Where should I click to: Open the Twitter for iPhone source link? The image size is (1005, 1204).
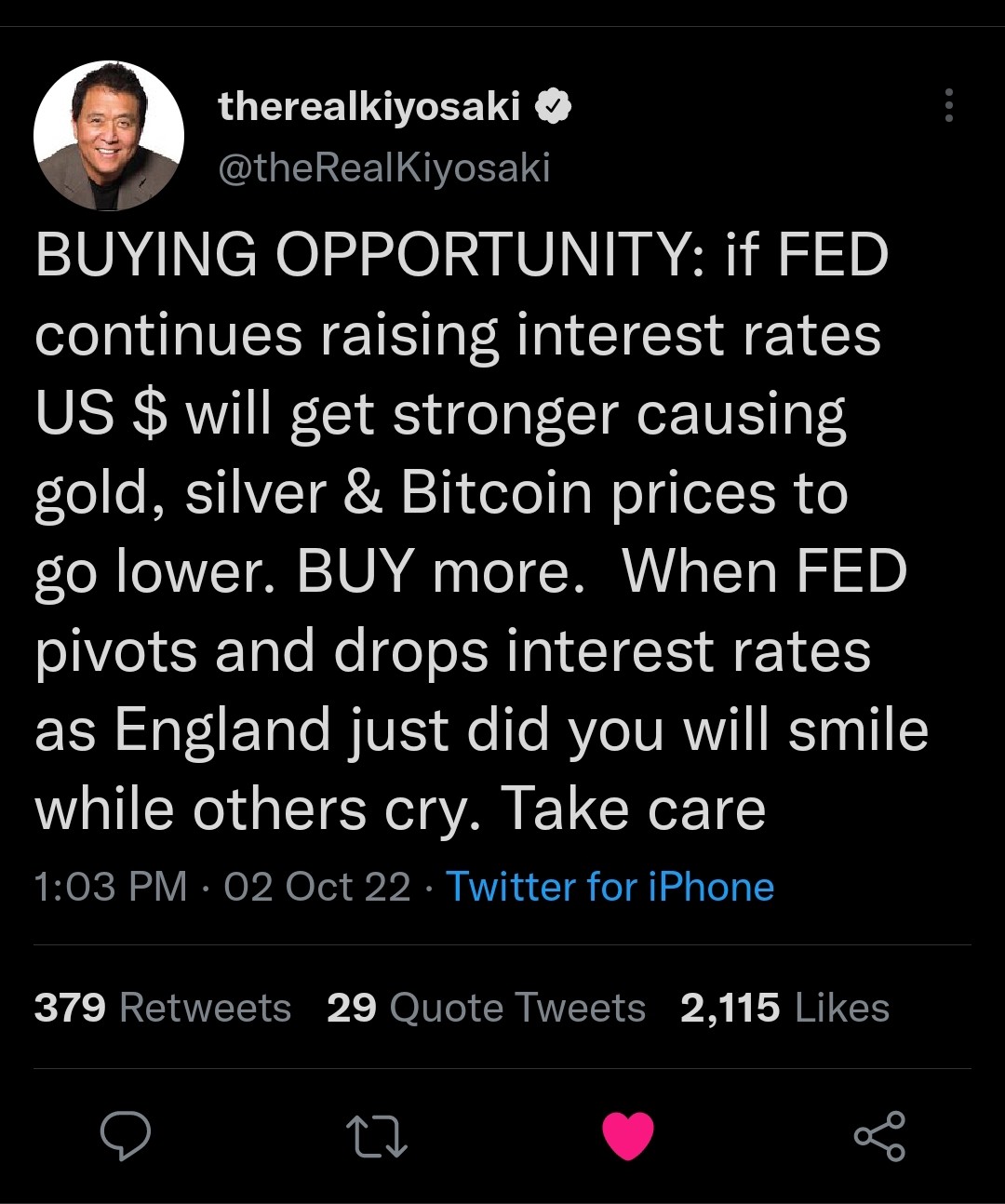[610, 887]
